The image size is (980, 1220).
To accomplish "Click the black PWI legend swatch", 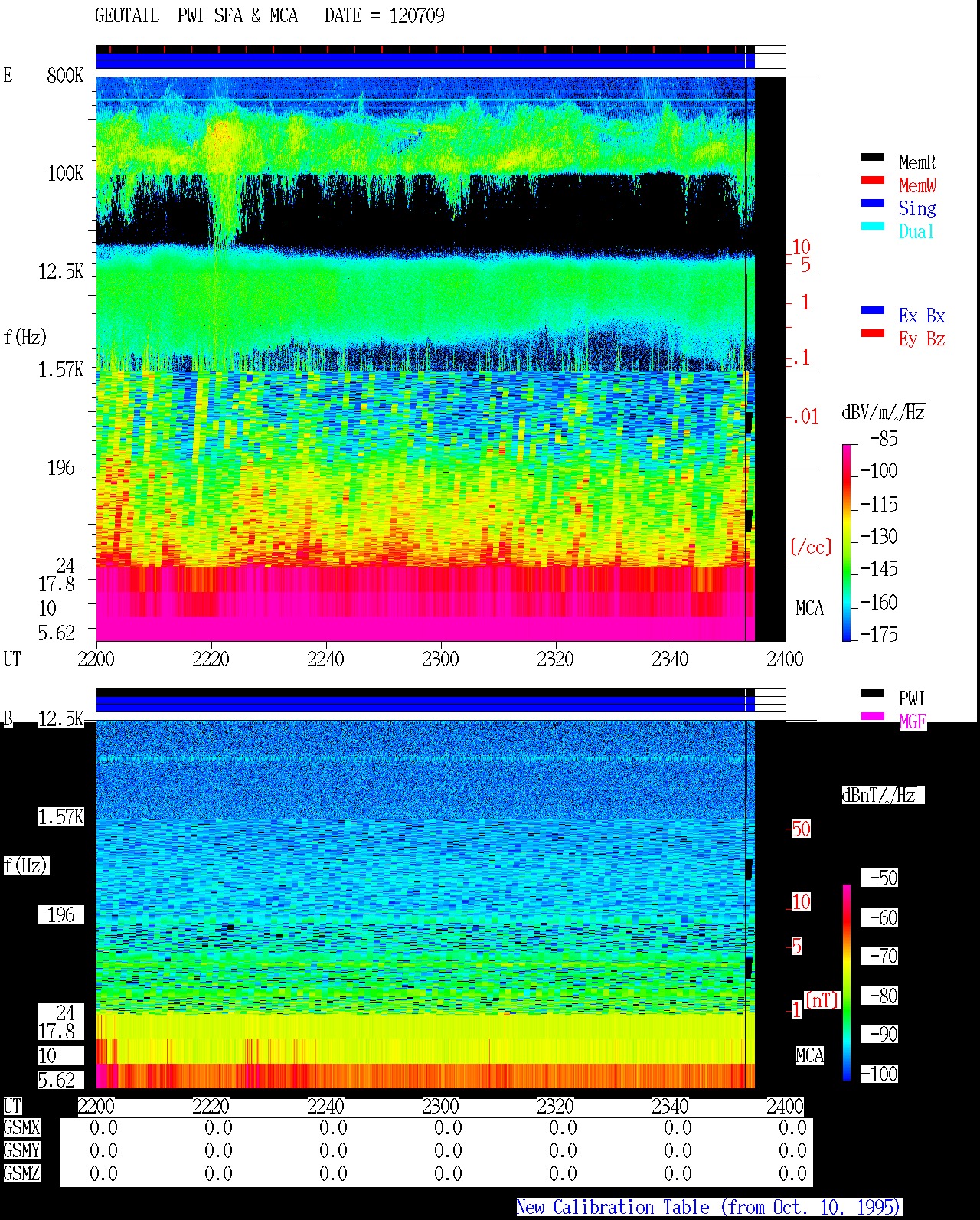I will click(x=873, y=694).
